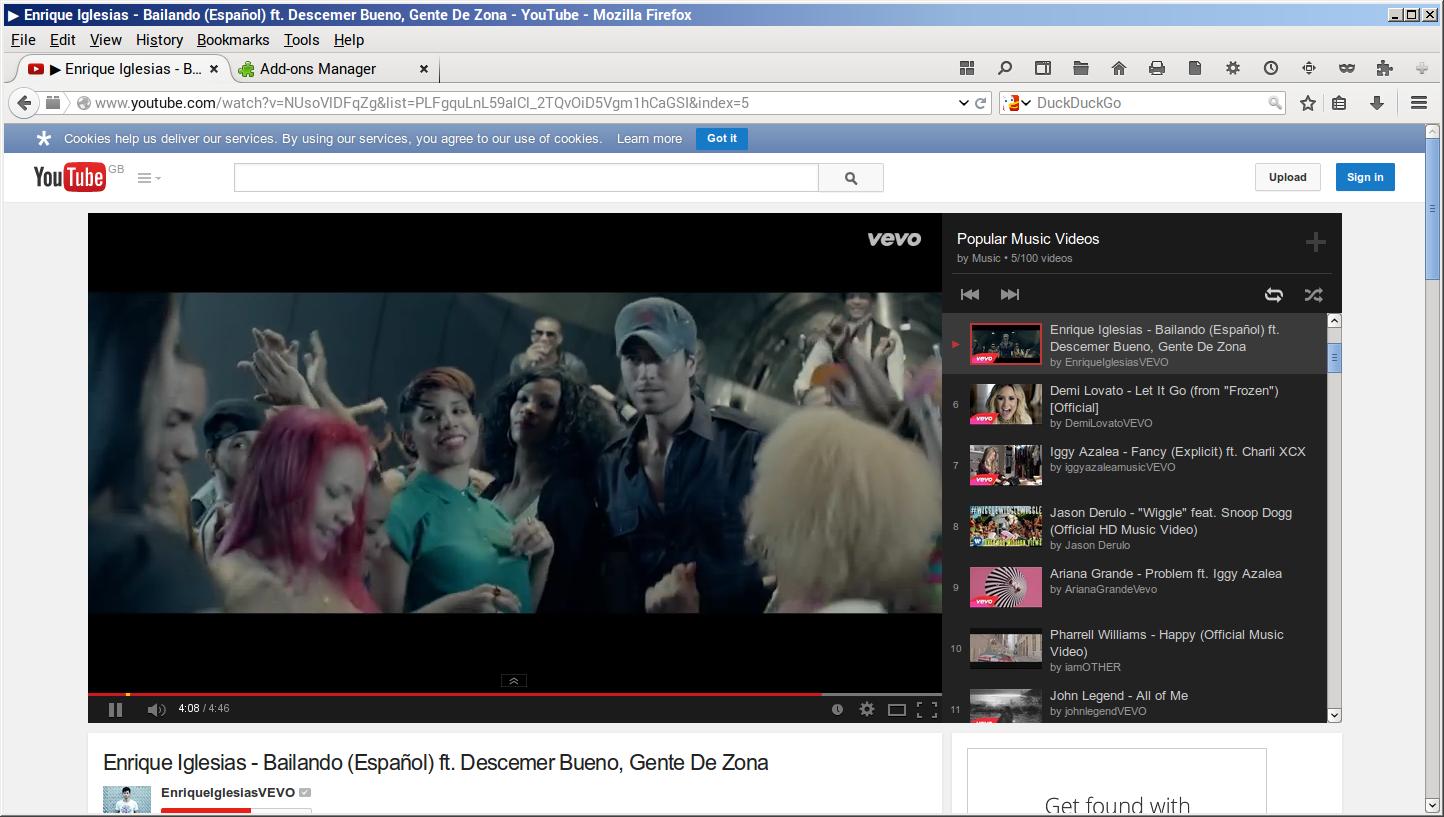Save playlist with plus icon
This screenshot has width=1444, height=817.
pyautogui.click(x=1315, y=242)
